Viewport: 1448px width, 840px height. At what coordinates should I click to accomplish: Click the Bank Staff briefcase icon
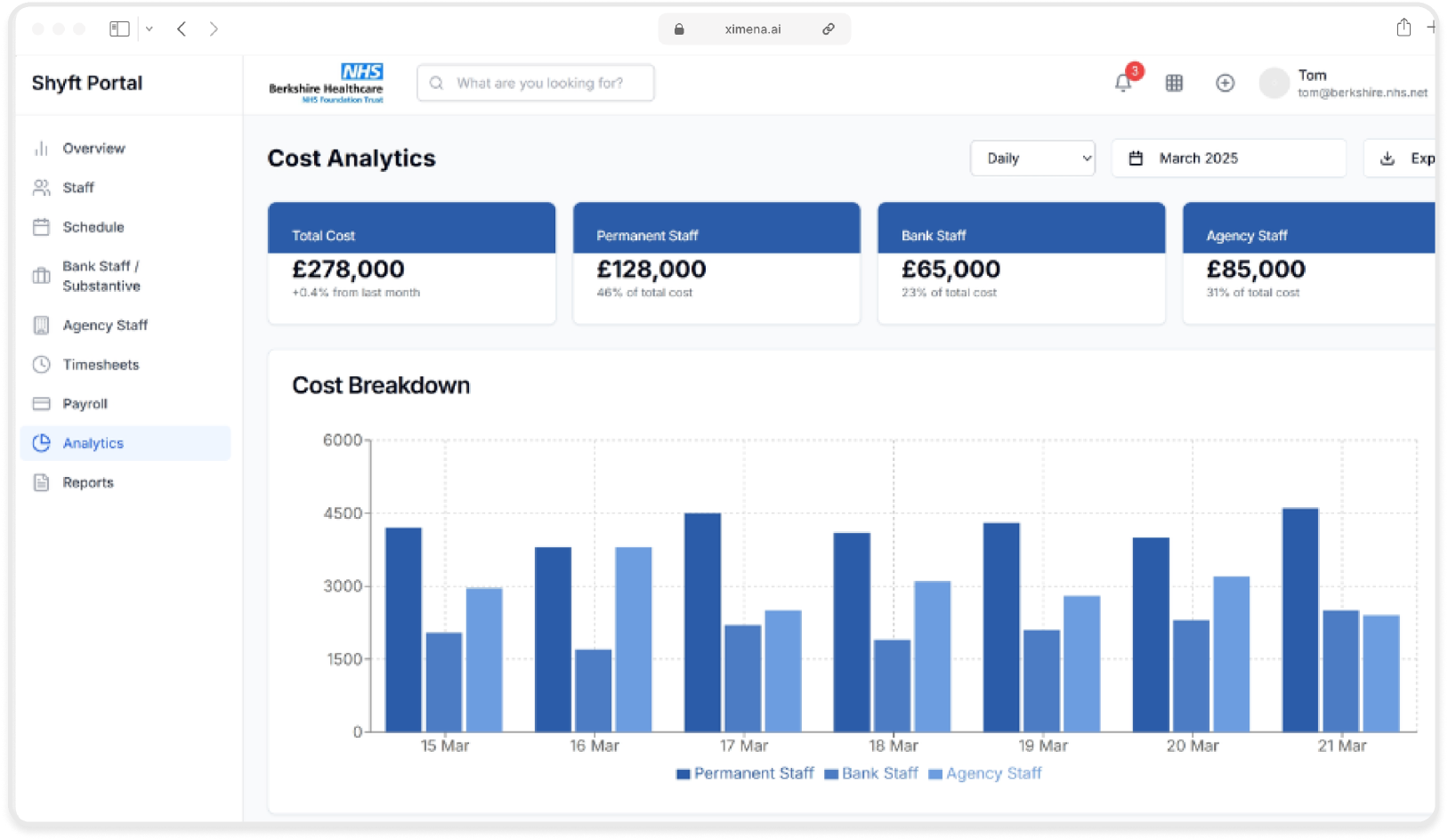click(41, 276)
